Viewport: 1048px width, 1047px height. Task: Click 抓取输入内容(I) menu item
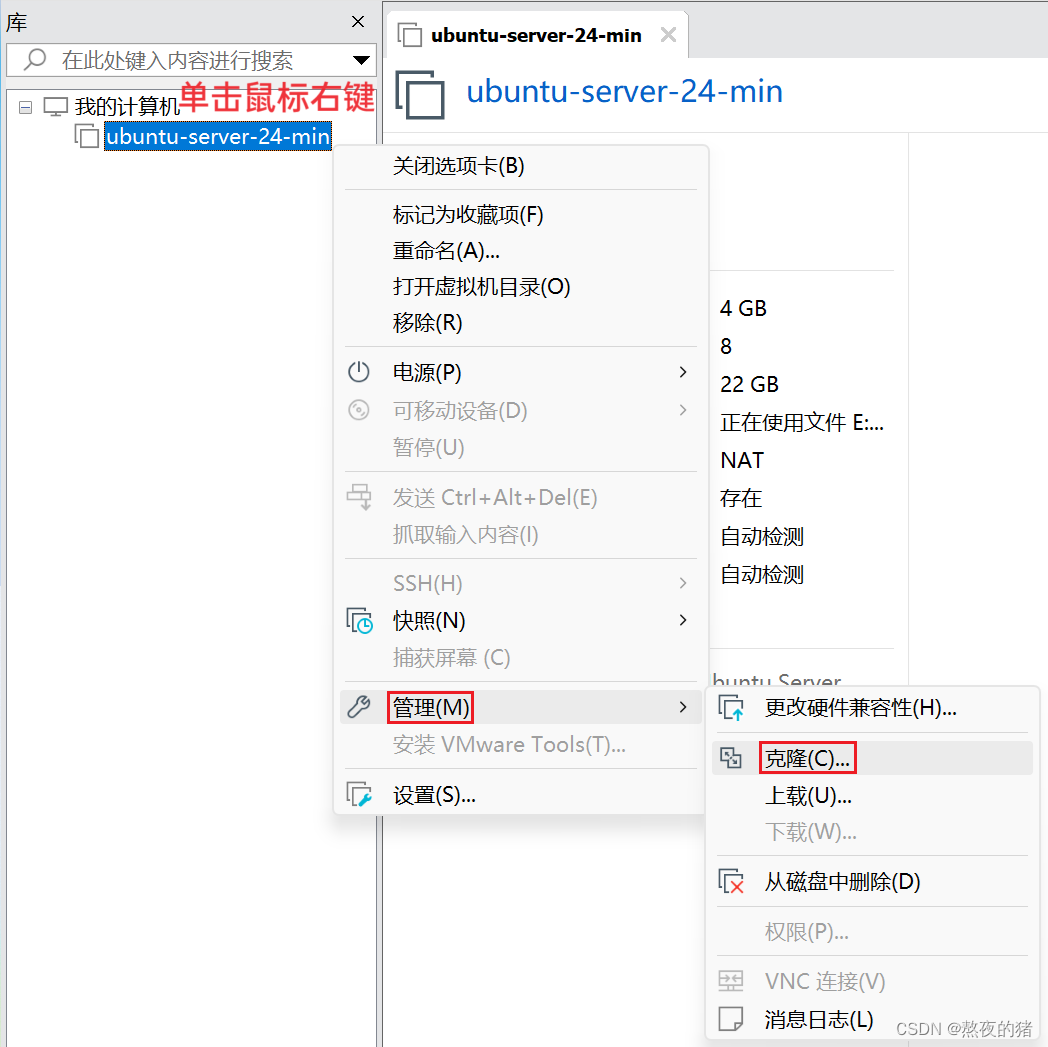point(521,535)
